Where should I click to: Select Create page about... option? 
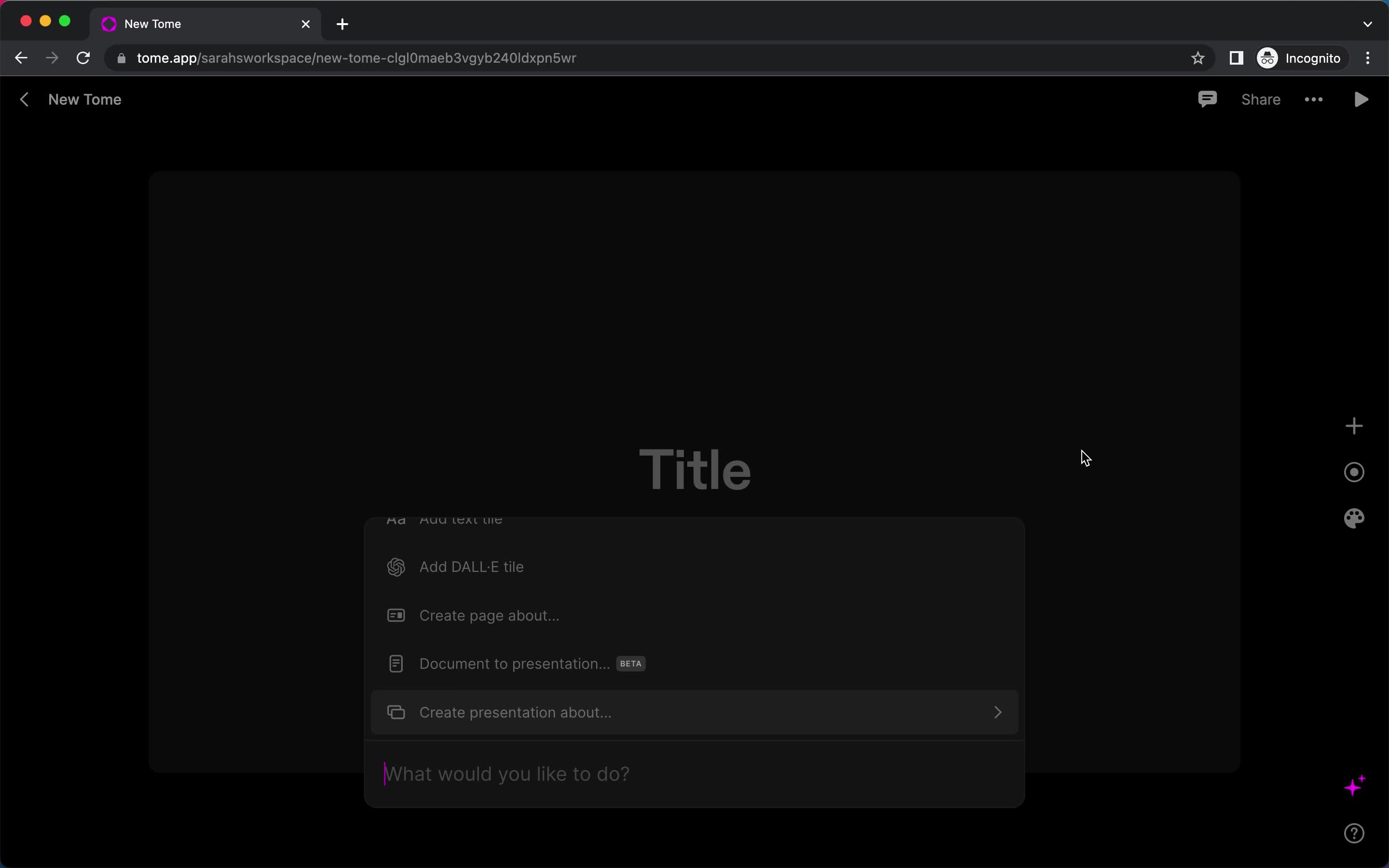694,615
